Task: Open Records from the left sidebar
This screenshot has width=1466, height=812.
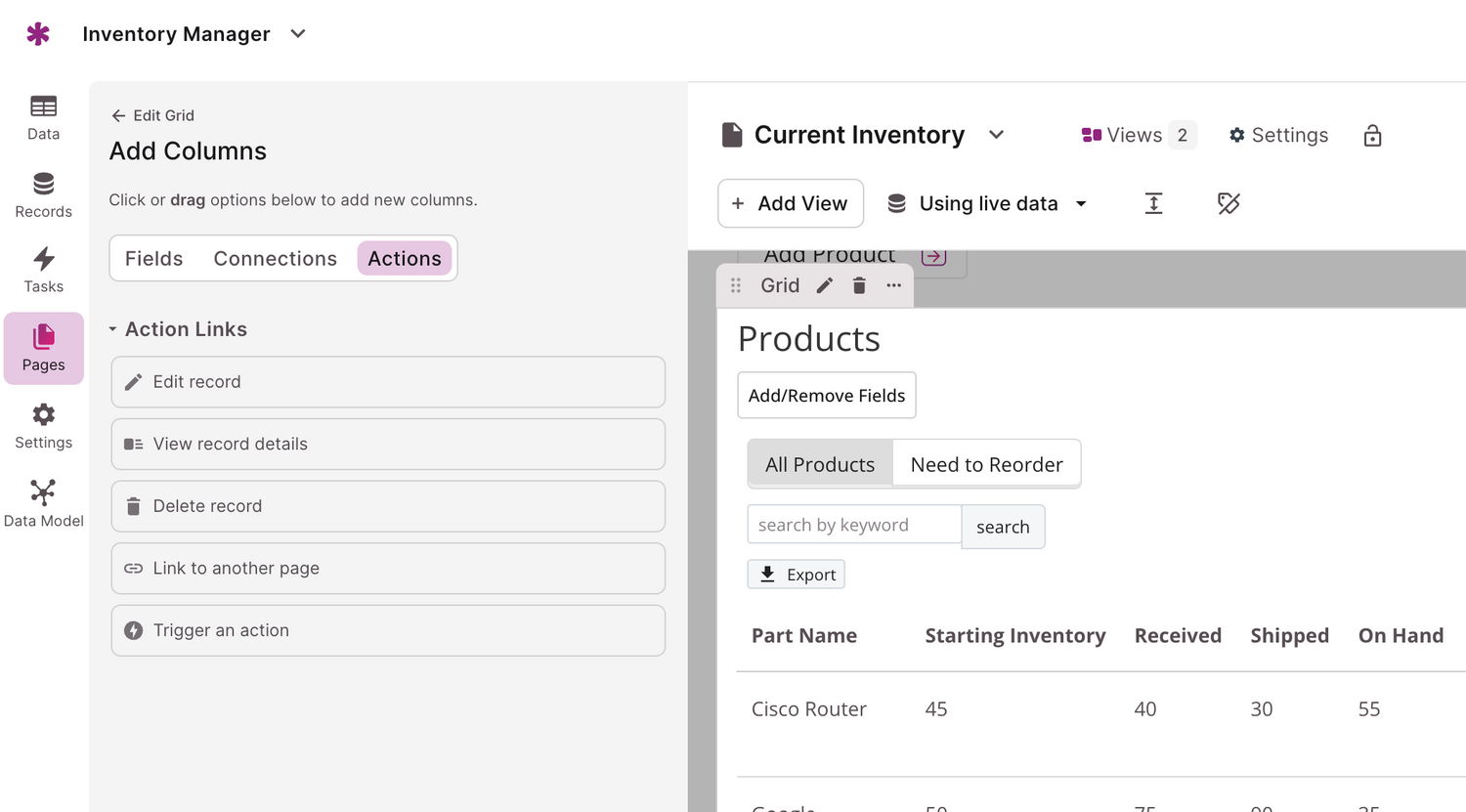Action: click(x=43, y=194)
